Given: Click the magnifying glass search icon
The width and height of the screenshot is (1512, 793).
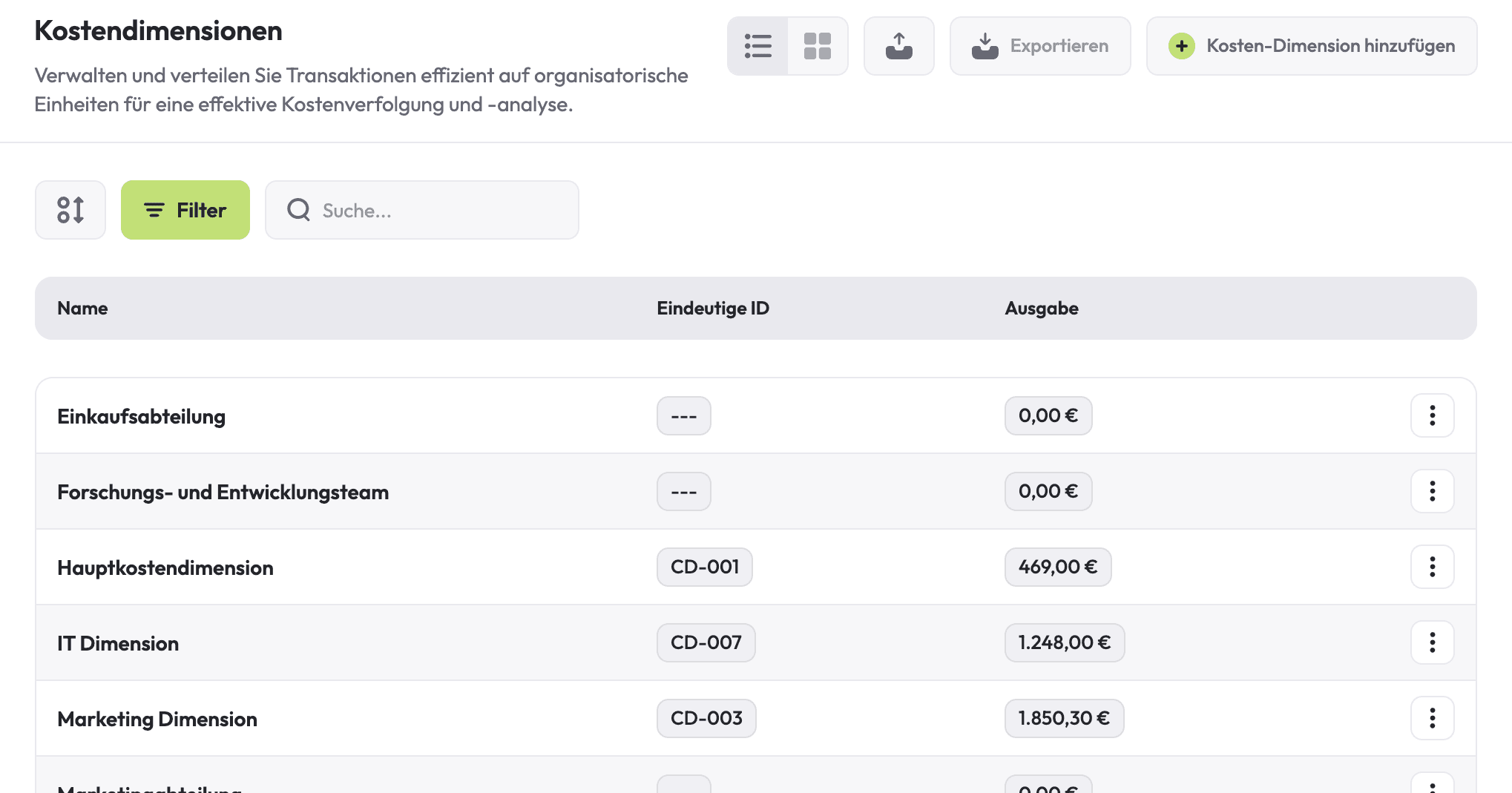Looking at the screenshot, I should (x=298, y=210).
